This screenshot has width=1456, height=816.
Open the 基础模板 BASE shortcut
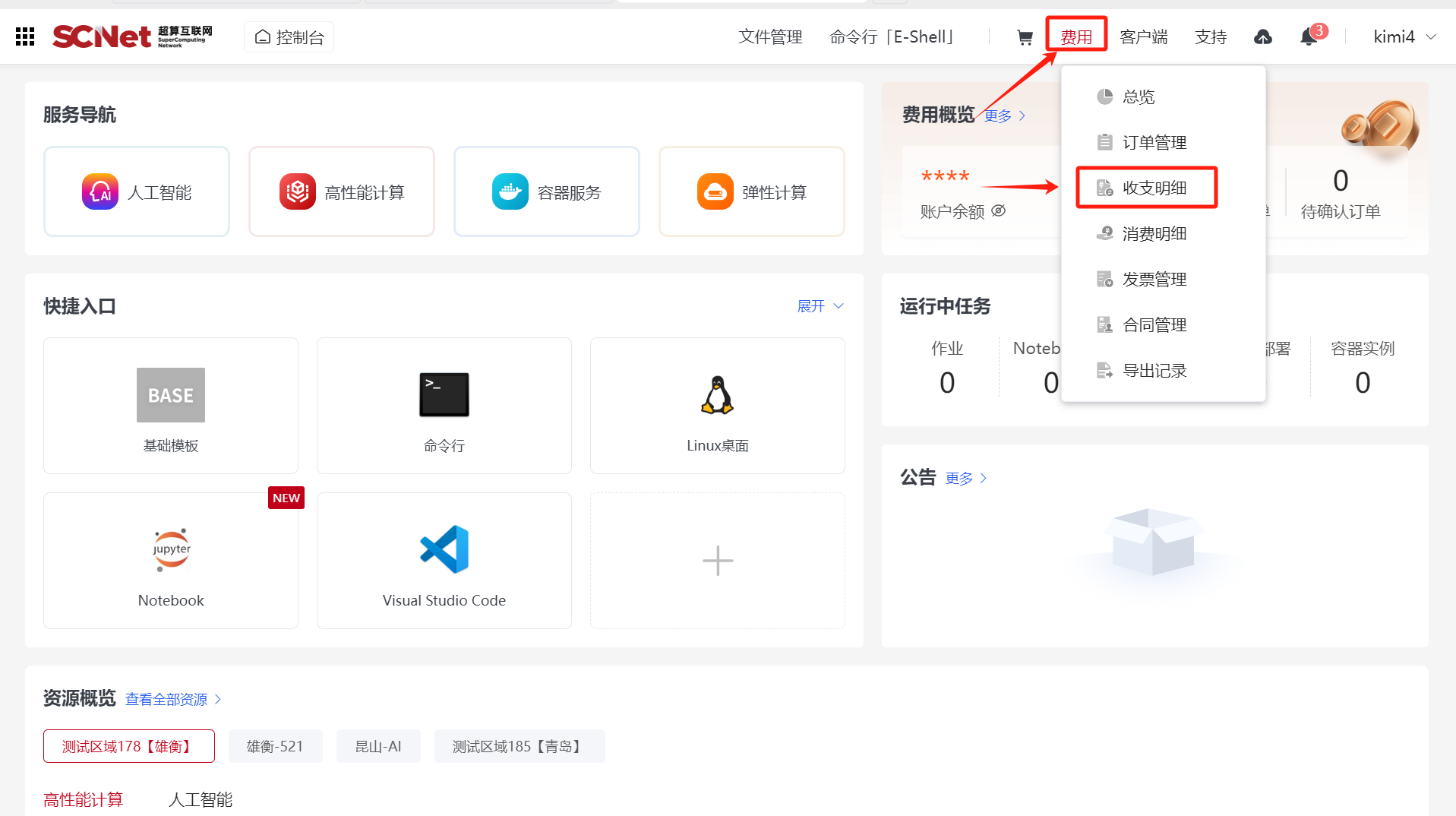click(x=171, y=406)
